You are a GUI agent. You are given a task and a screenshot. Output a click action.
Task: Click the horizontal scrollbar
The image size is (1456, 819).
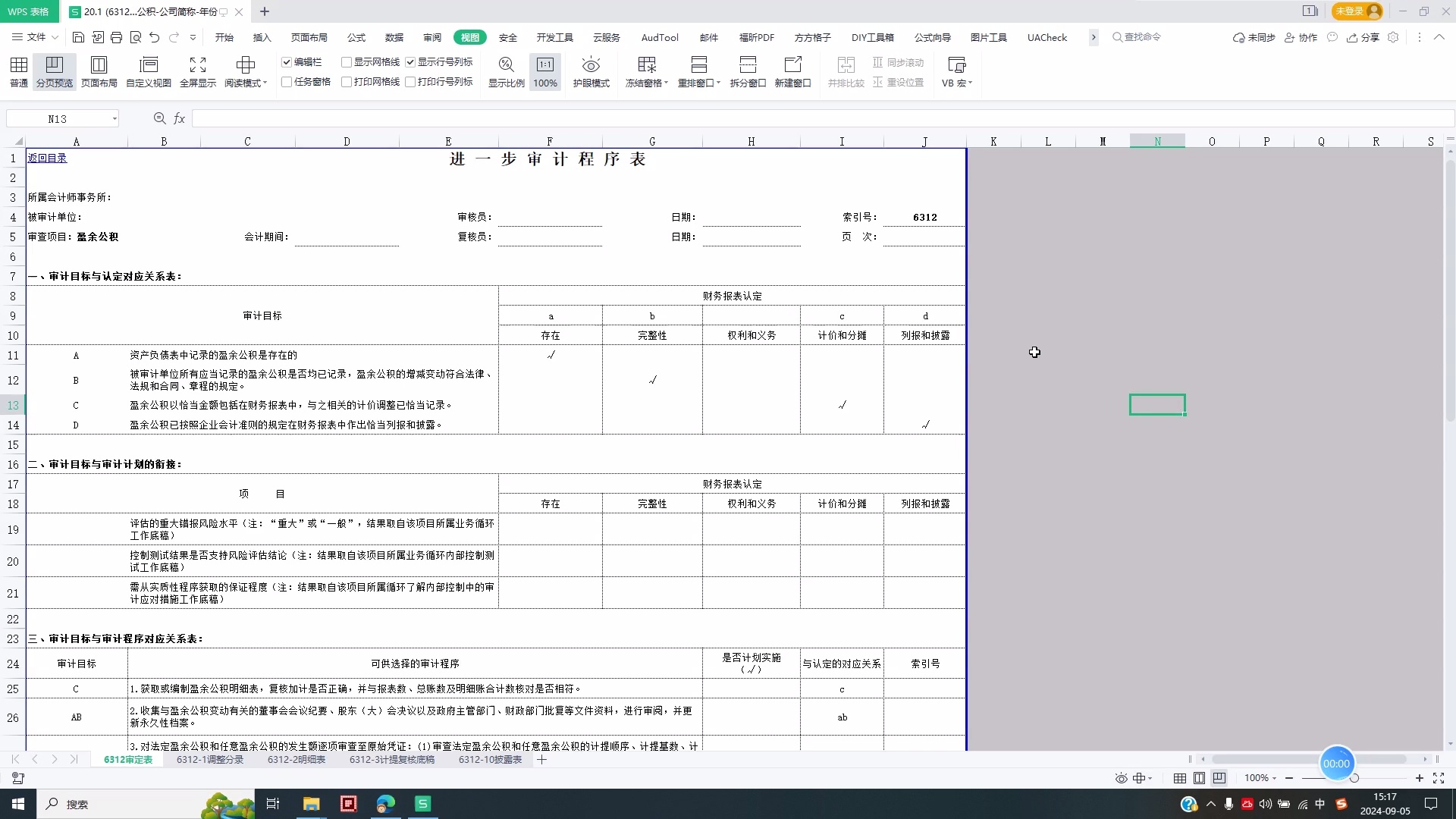coord(1309,759)
